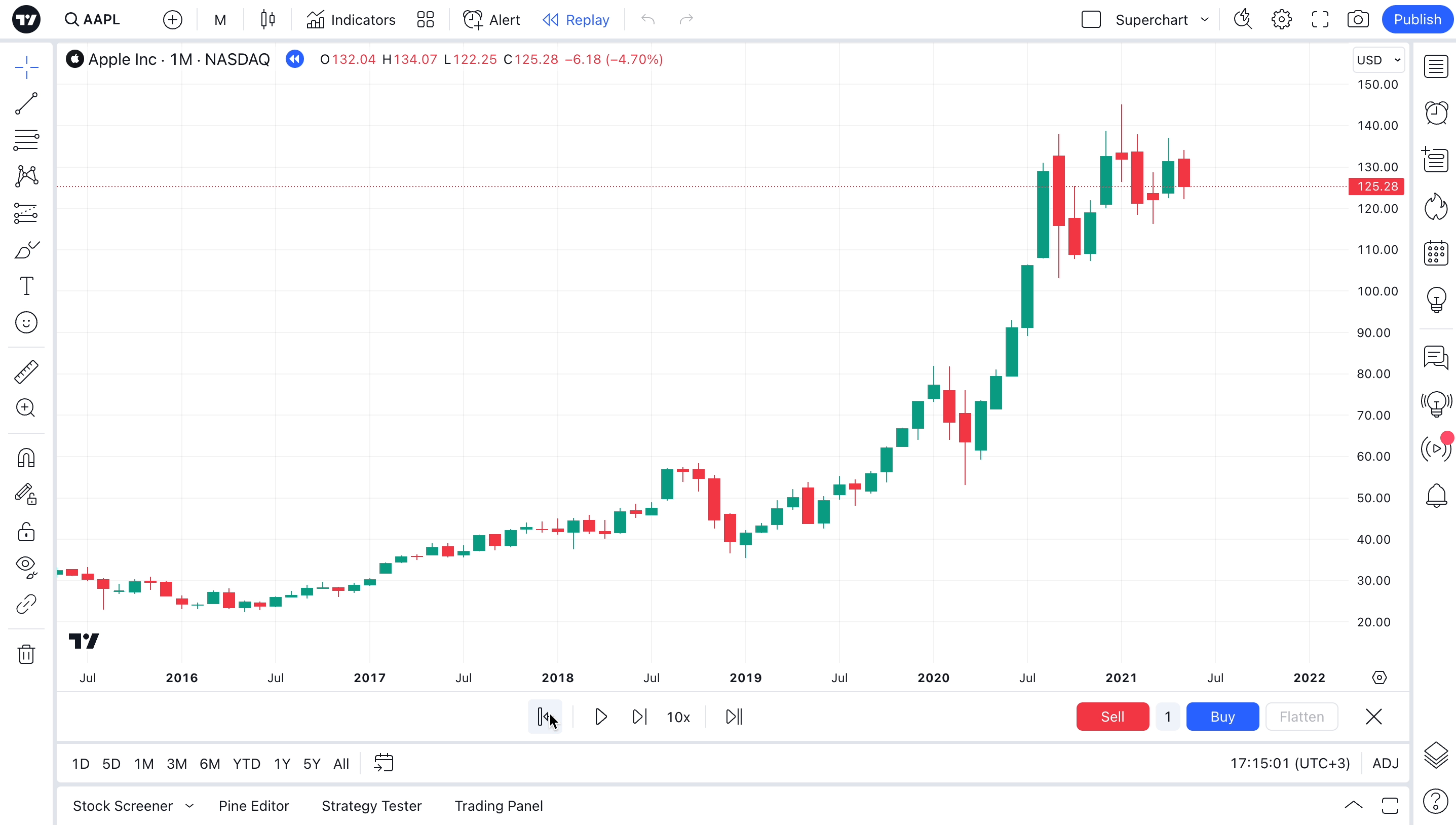Select the trend line drawing tool

click(26, 104)
